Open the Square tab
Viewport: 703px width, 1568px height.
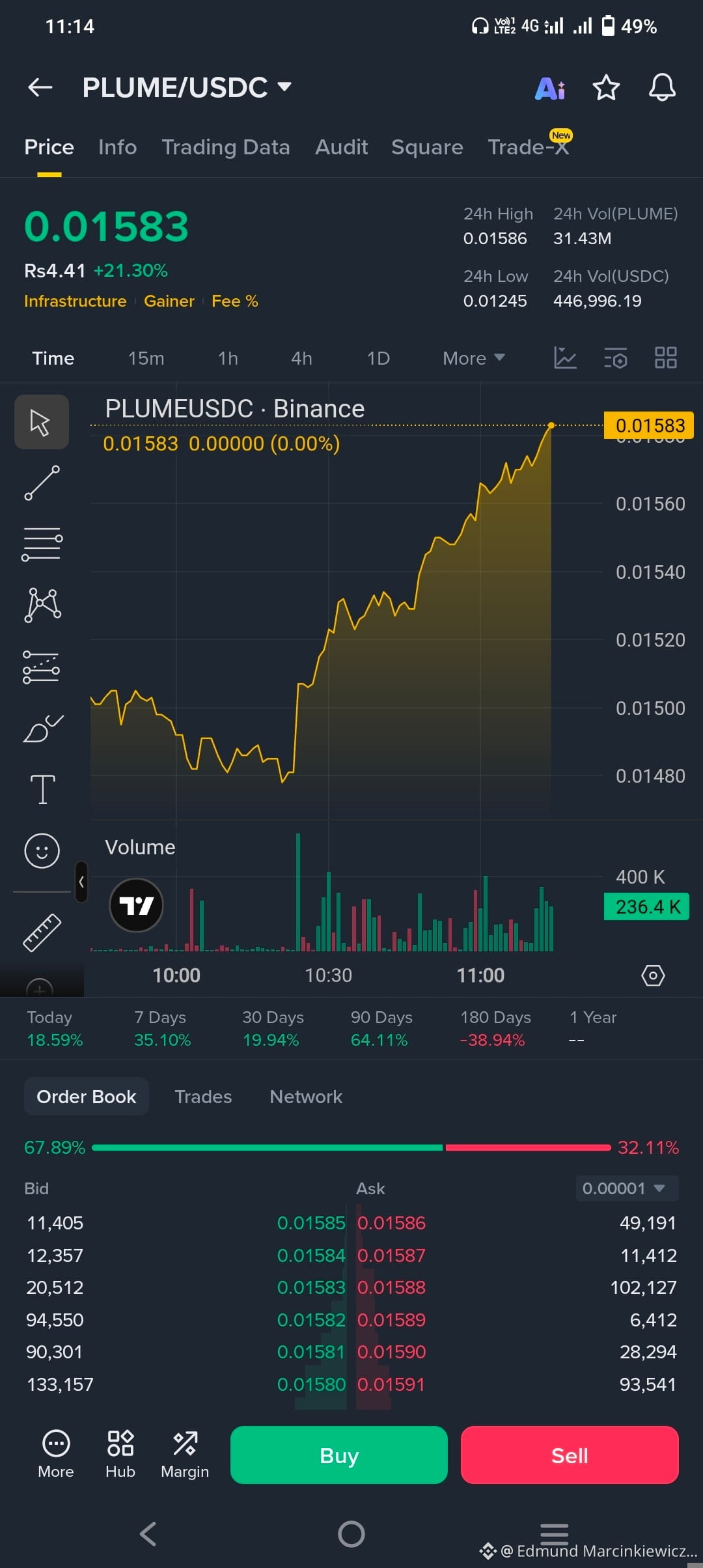click(x=427, y=147)
